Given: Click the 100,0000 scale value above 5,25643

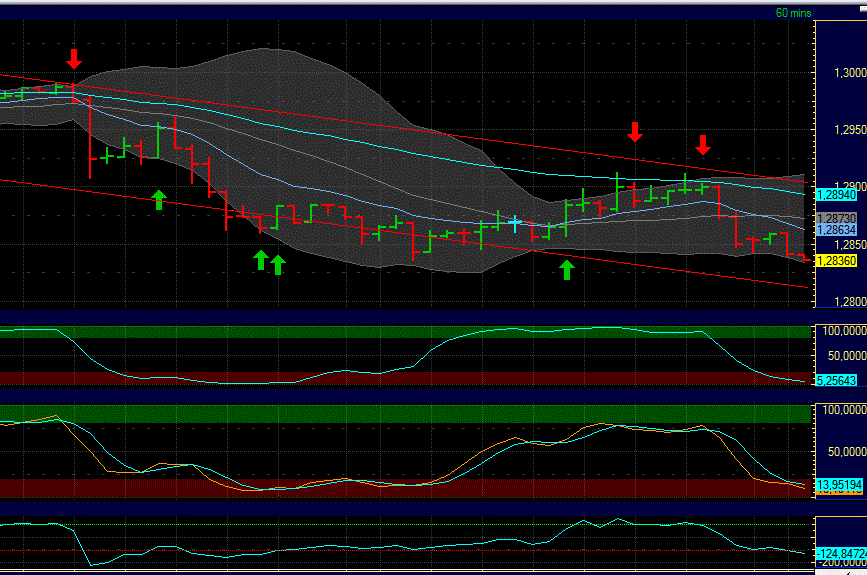Looking at the screenshot, I should click(x=844, y=331).
